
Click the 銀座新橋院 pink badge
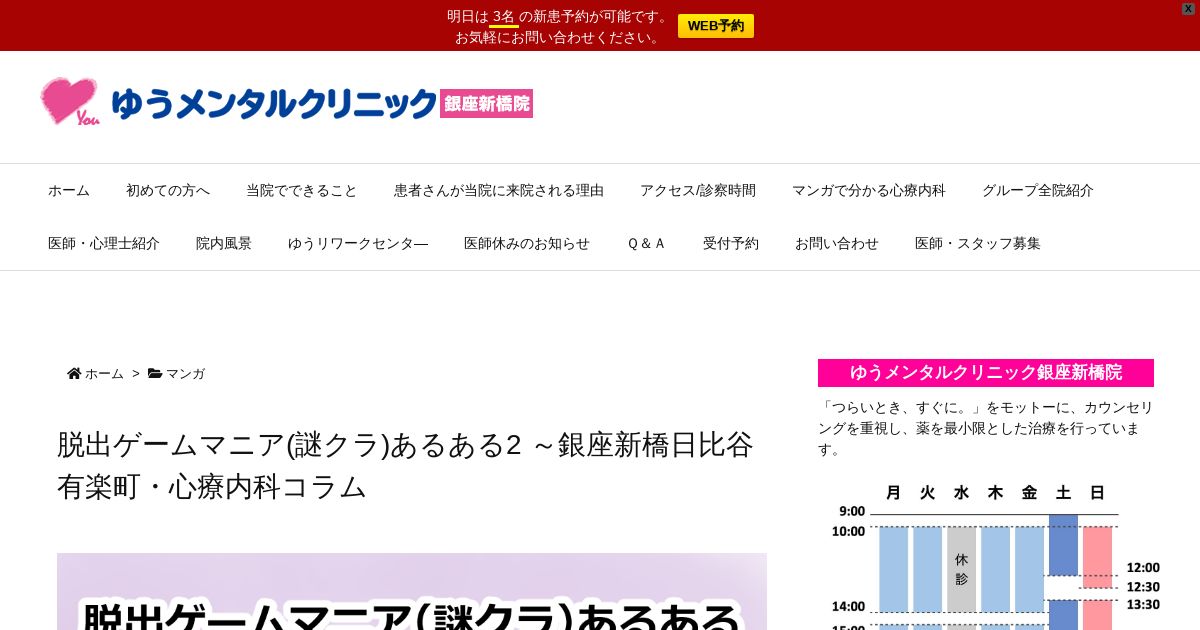coord(486,103)
